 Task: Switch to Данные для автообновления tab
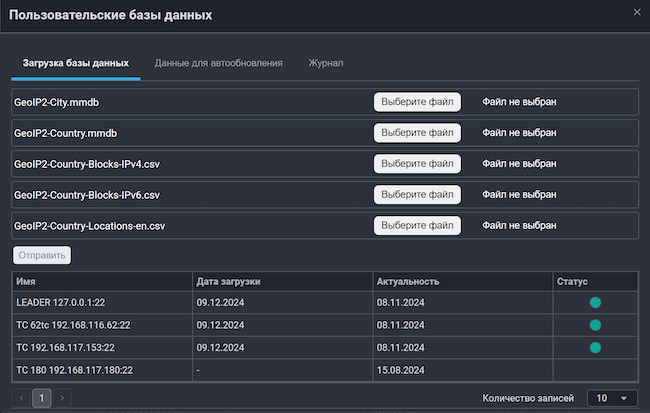point(218,63)
